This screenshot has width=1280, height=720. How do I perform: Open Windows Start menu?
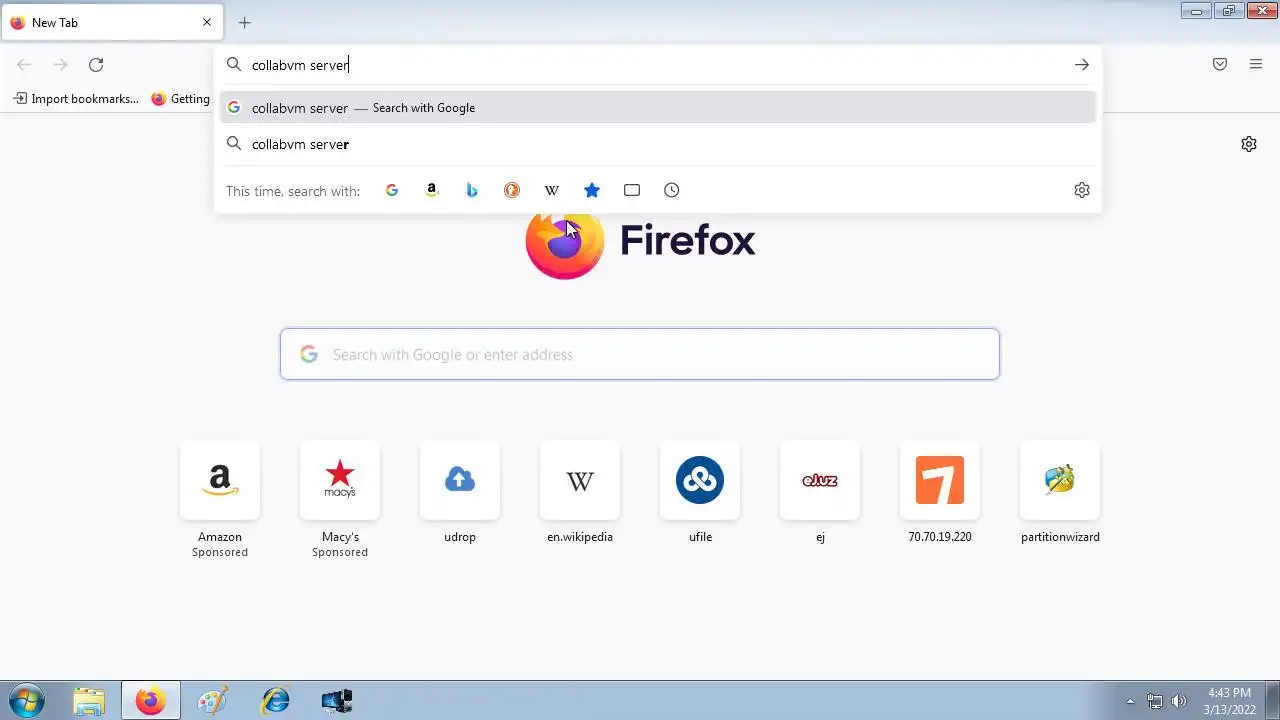tap(27, 700)
